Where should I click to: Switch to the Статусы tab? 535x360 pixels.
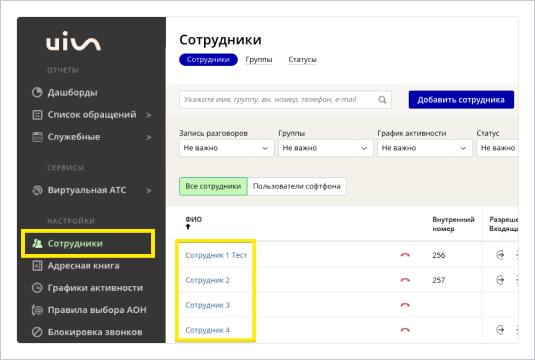303,60
